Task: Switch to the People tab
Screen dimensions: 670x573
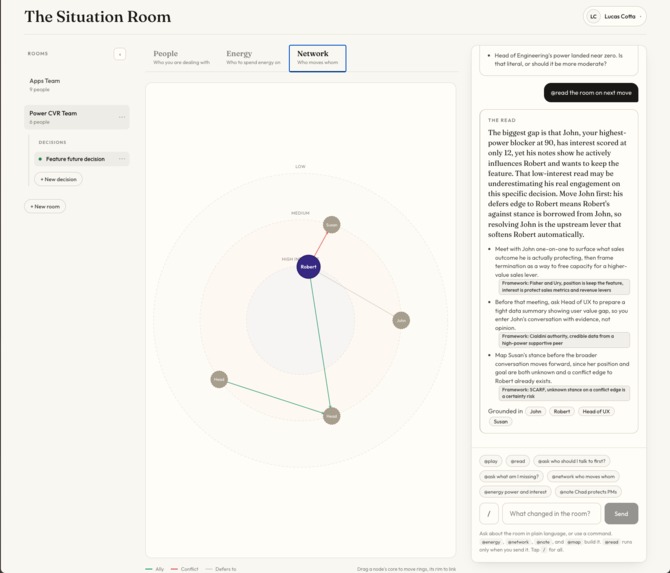Action: click(181, 58)
